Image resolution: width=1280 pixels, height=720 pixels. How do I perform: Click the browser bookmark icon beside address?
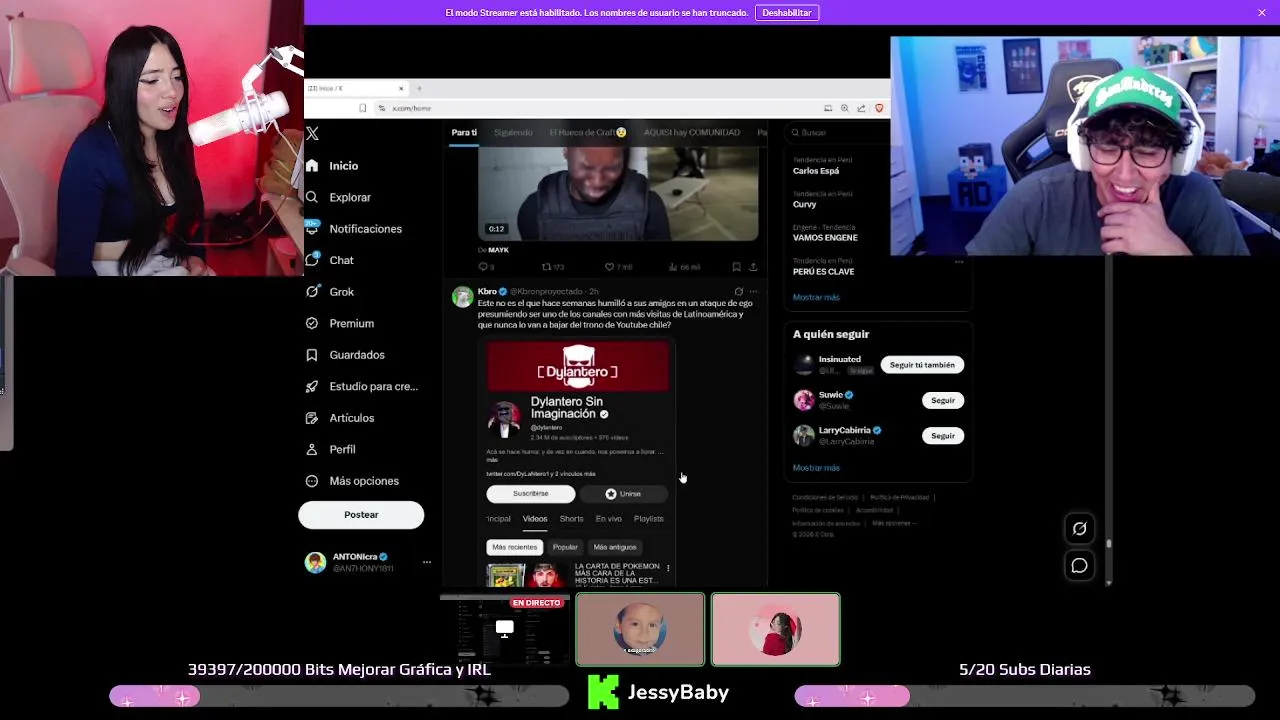coord(362,108)
